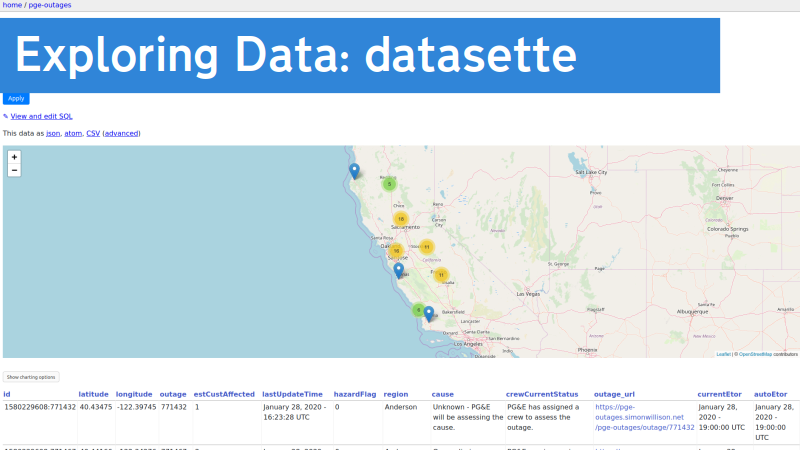Screen dimensions: 800x450
Task: Open the outage 771432 URL link
Action: [x=645, y=417]
